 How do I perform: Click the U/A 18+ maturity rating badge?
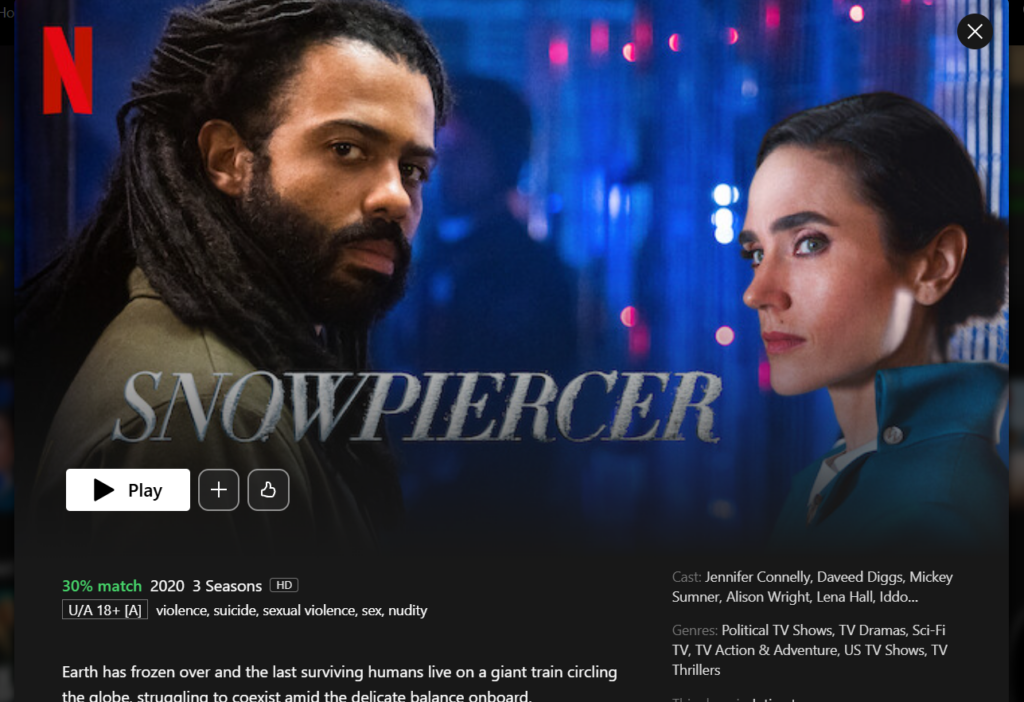pyautogui.click(x=104, y=610)
